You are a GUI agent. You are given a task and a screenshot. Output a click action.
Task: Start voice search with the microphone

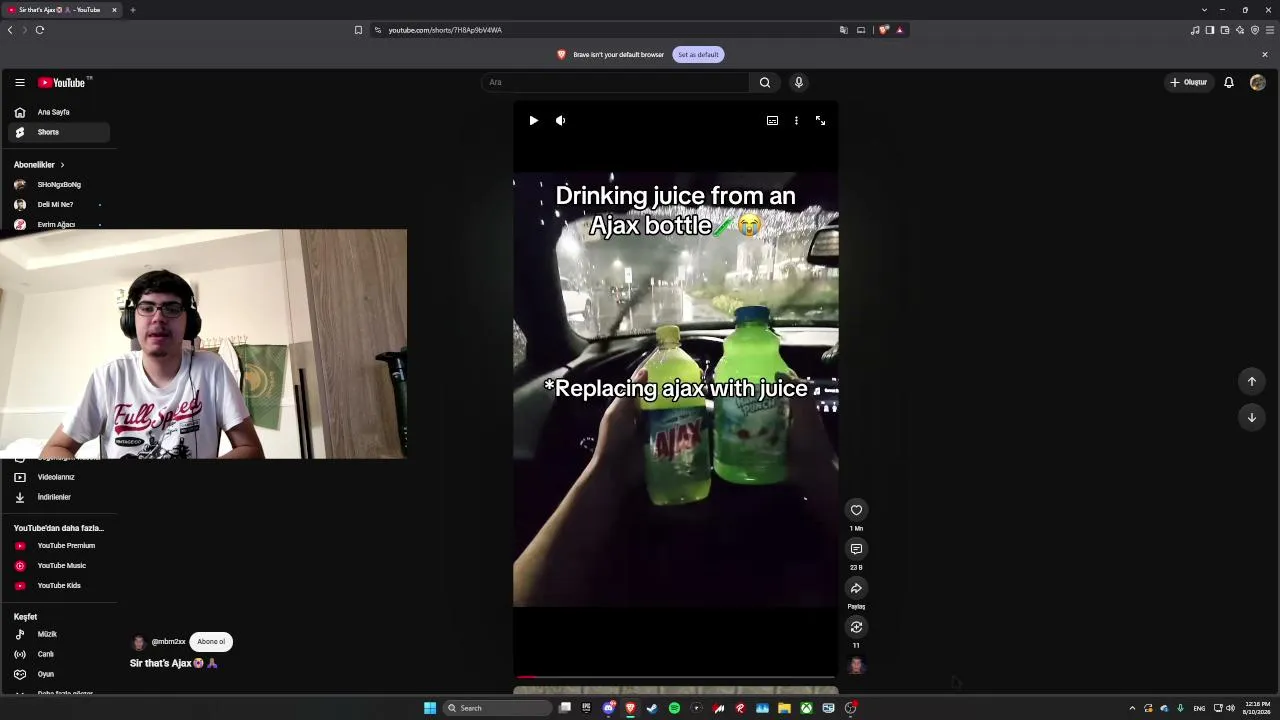pos(798,82)
